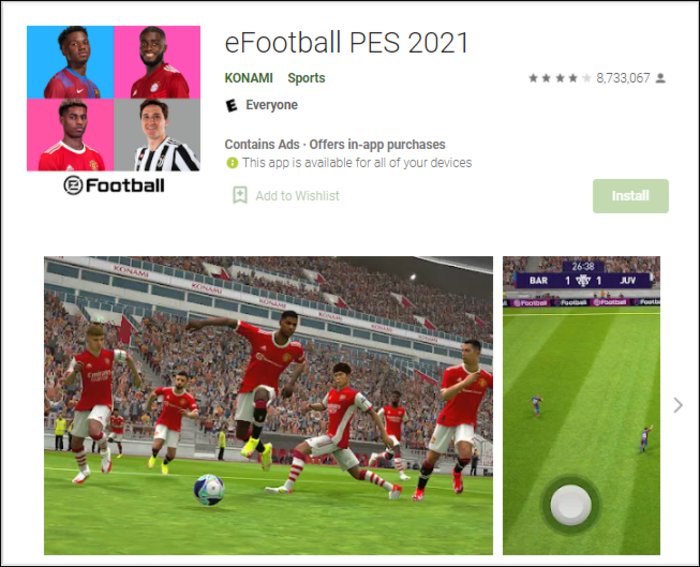Click the 8,733,067 ratings count
Screen dimensions: 700x567
click(x=623, y=79)
